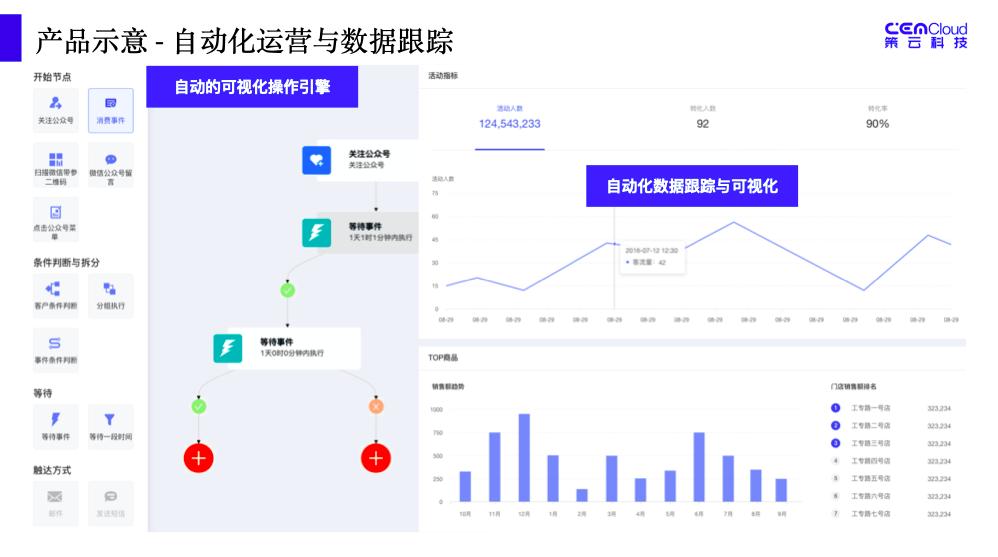This screenshot has height=557, width=998.
Task: Click the 11月 bar in the sales chart
Action: (495, 467)
